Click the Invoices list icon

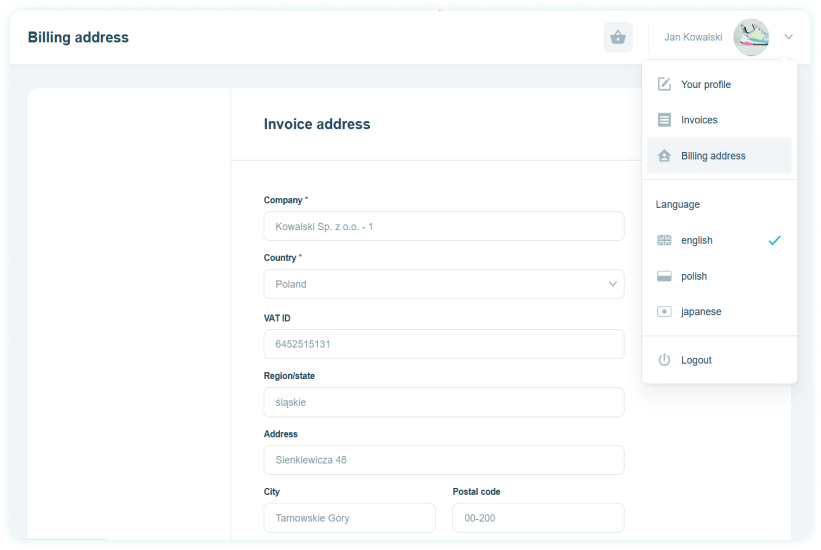tap(664, 120)
